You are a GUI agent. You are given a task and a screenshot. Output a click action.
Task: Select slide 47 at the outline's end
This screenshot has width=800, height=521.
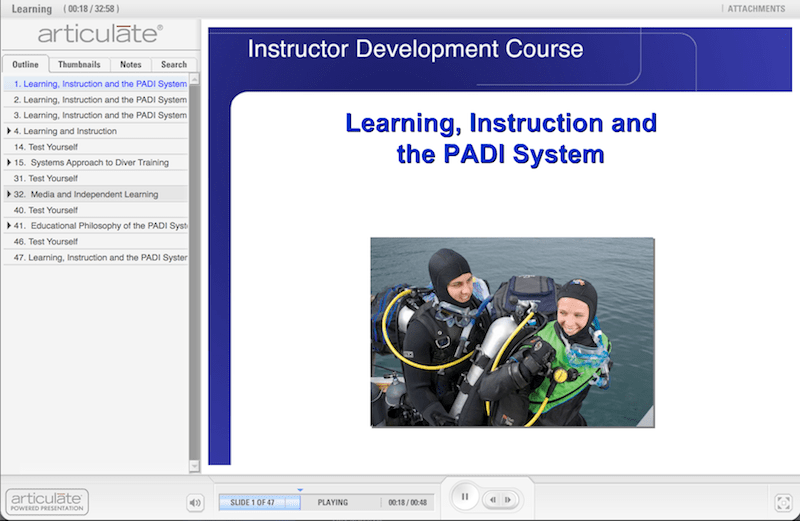[96, 257]
